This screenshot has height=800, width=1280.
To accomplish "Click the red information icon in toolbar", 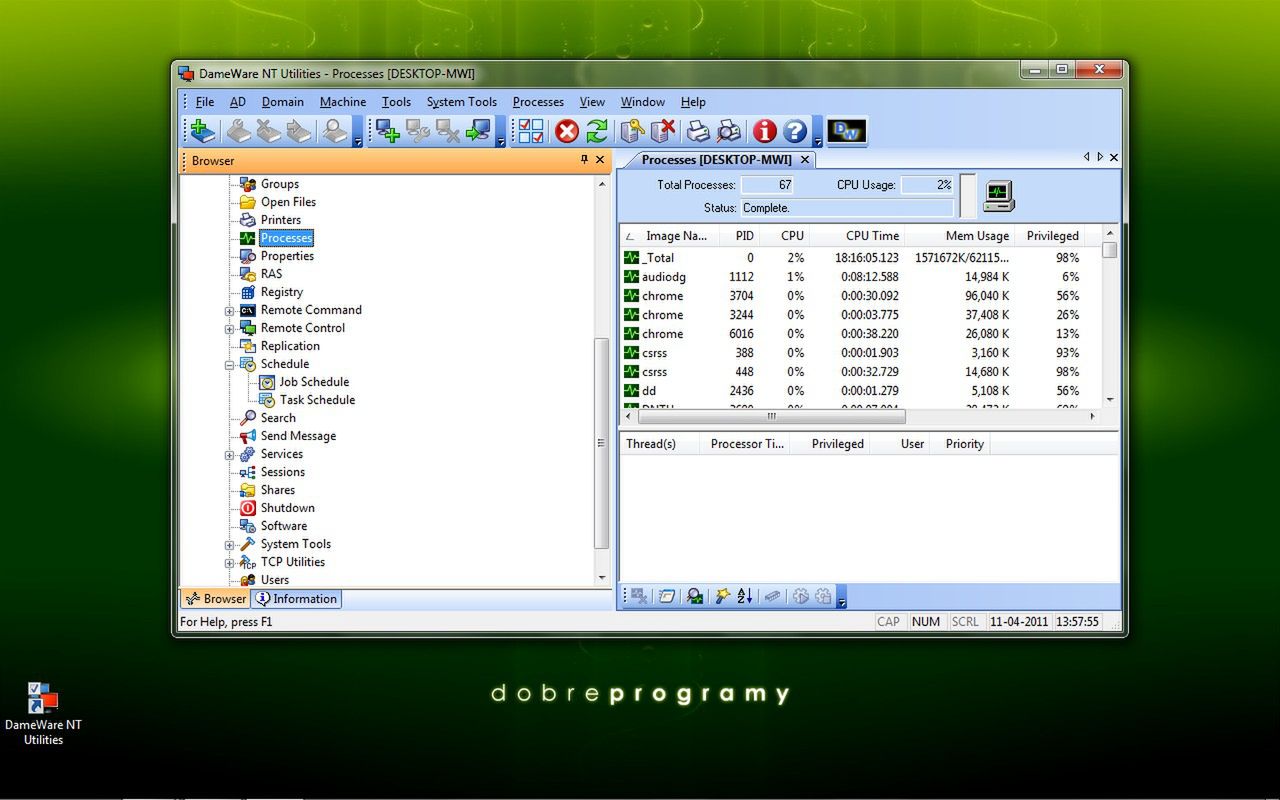I will tap(765, 131).
